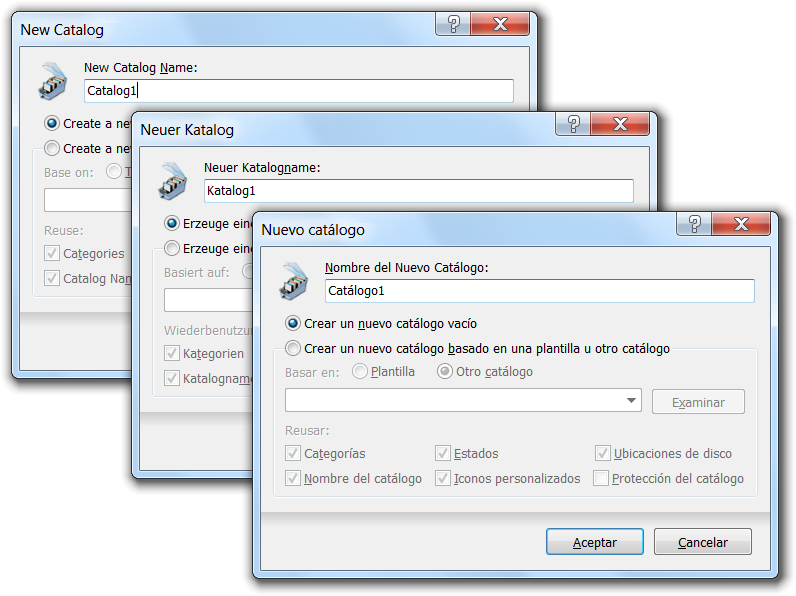Click the Base on combo box in New Catalog
The height and width of the screenshot is (596, 796).
coord(87,200)
